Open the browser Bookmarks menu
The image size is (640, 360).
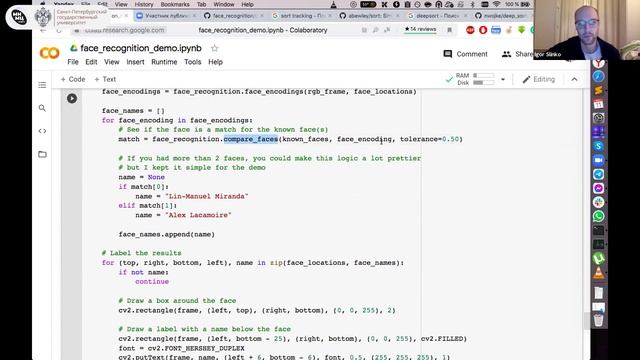click(x=175, y=4)
